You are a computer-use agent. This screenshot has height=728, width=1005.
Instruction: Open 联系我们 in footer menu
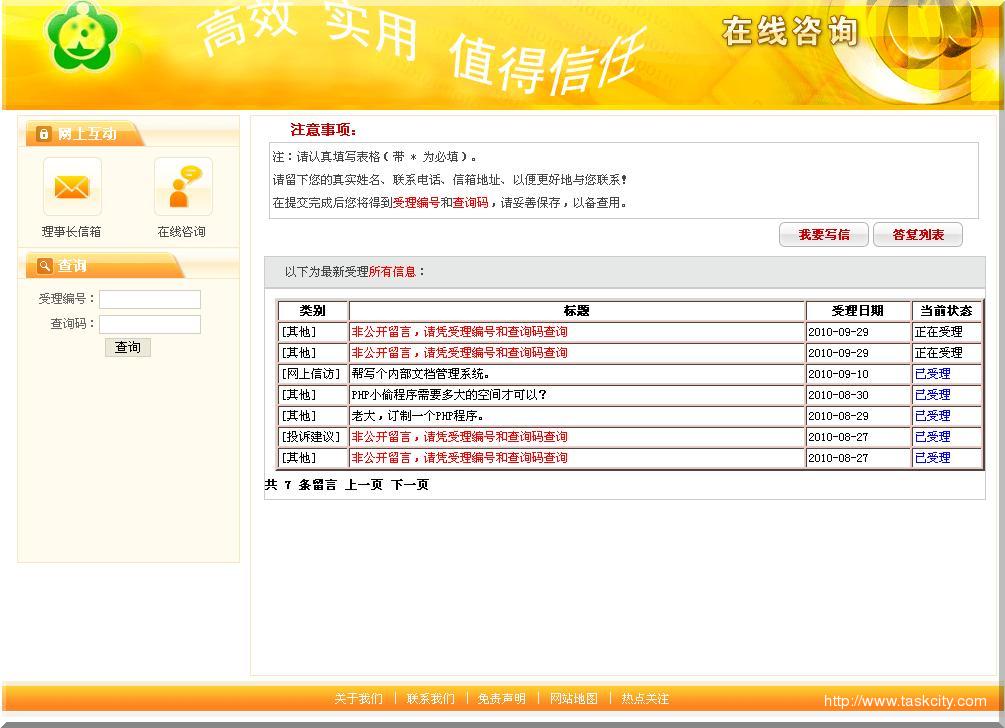pos(430,699)
